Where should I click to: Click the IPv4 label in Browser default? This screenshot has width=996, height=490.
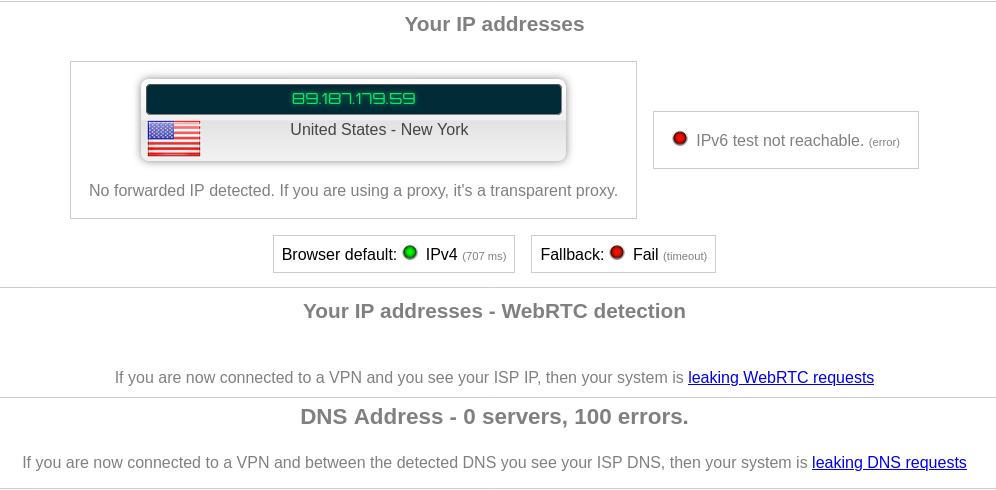point(441,255)
